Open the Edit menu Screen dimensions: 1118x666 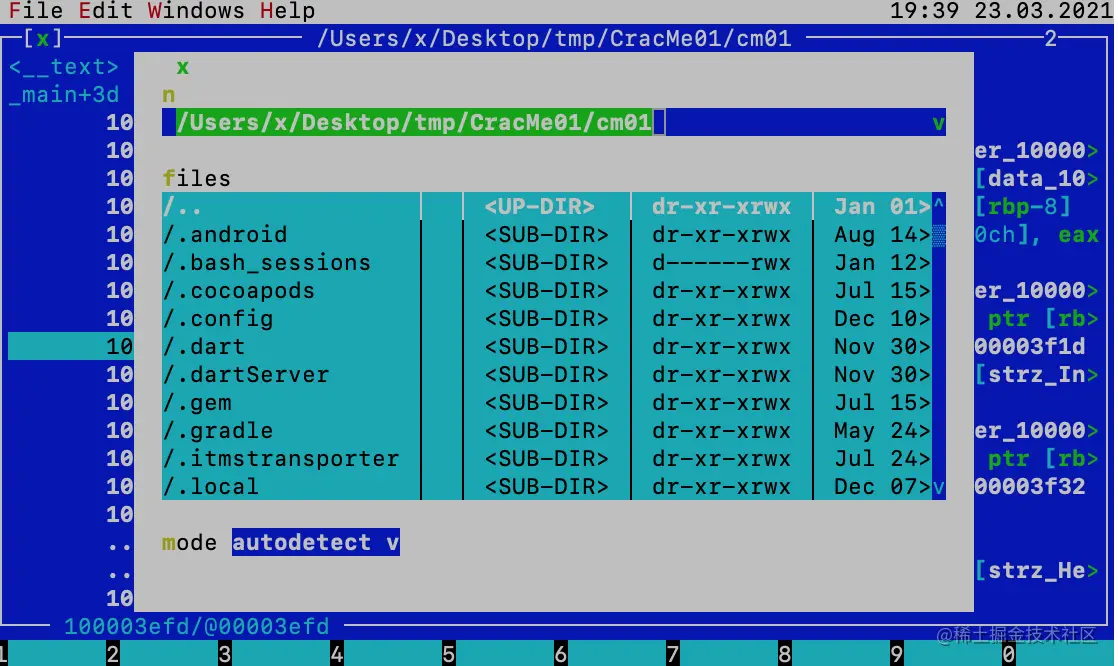(105, 11)
